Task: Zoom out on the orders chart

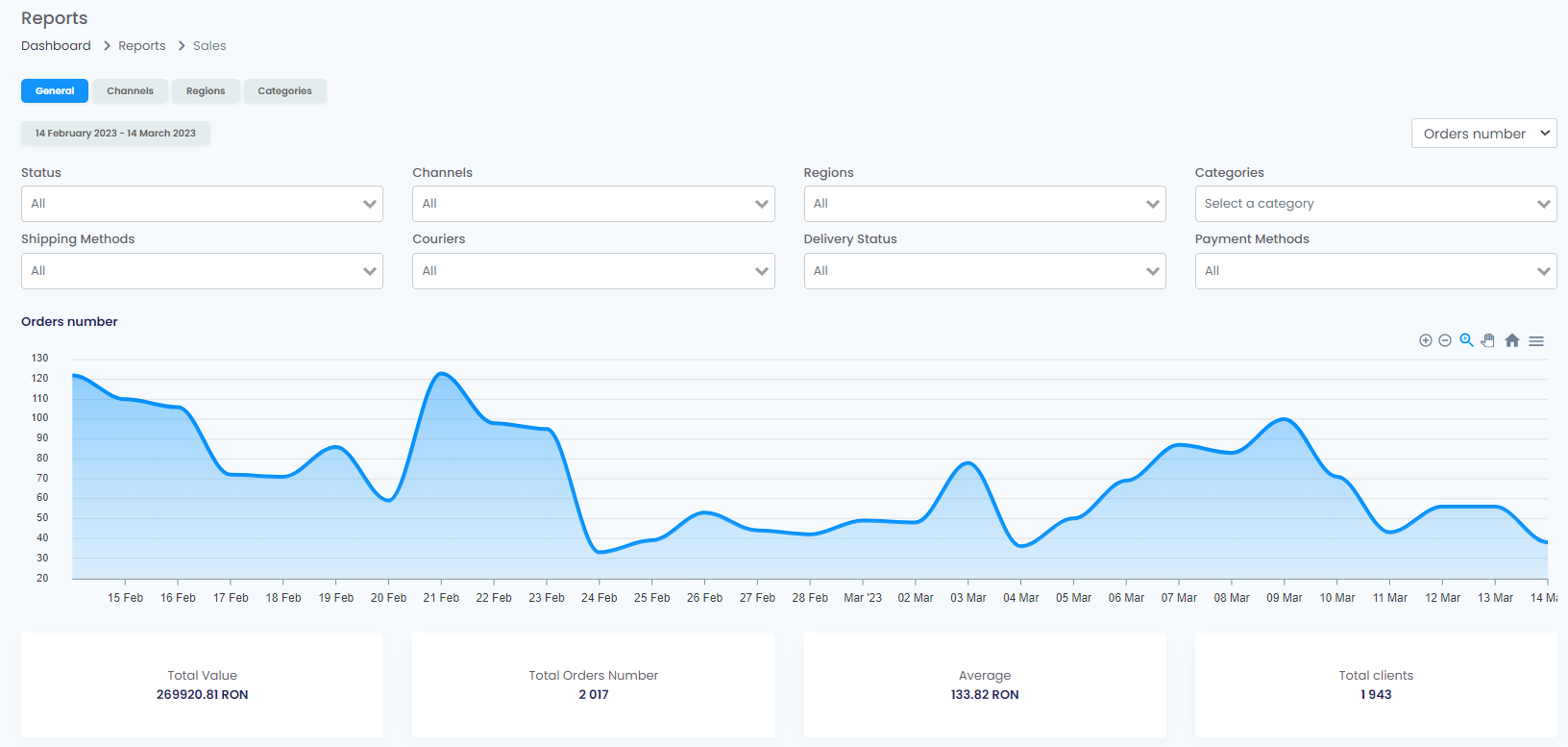Action: click(1445, 340)
